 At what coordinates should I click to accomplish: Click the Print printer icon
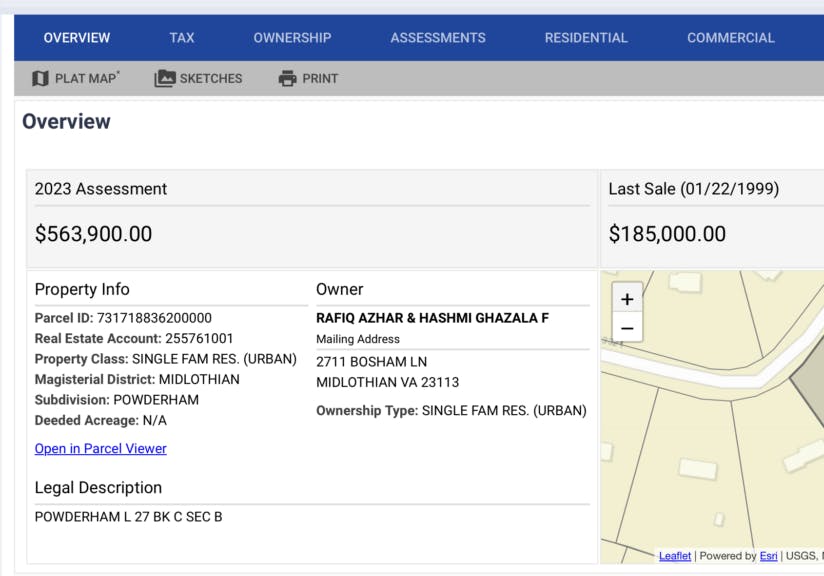point(288,78)
